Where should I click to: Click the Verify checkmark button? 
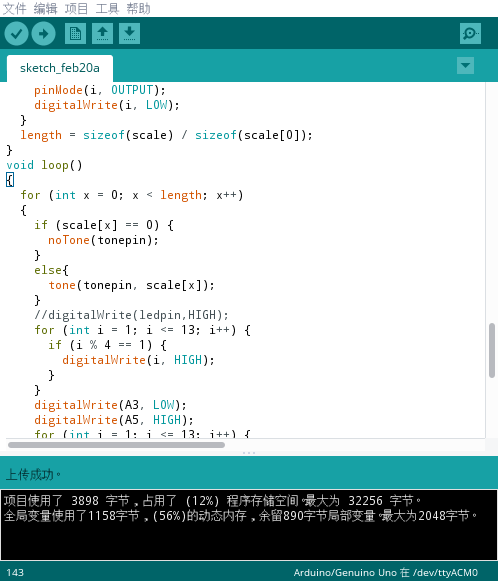point(16,34)
